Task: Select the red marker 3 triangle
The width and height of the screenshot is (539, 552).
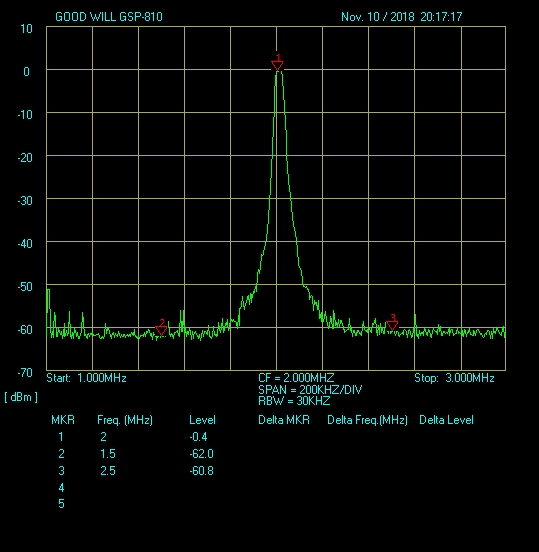Action: point(392,325)
